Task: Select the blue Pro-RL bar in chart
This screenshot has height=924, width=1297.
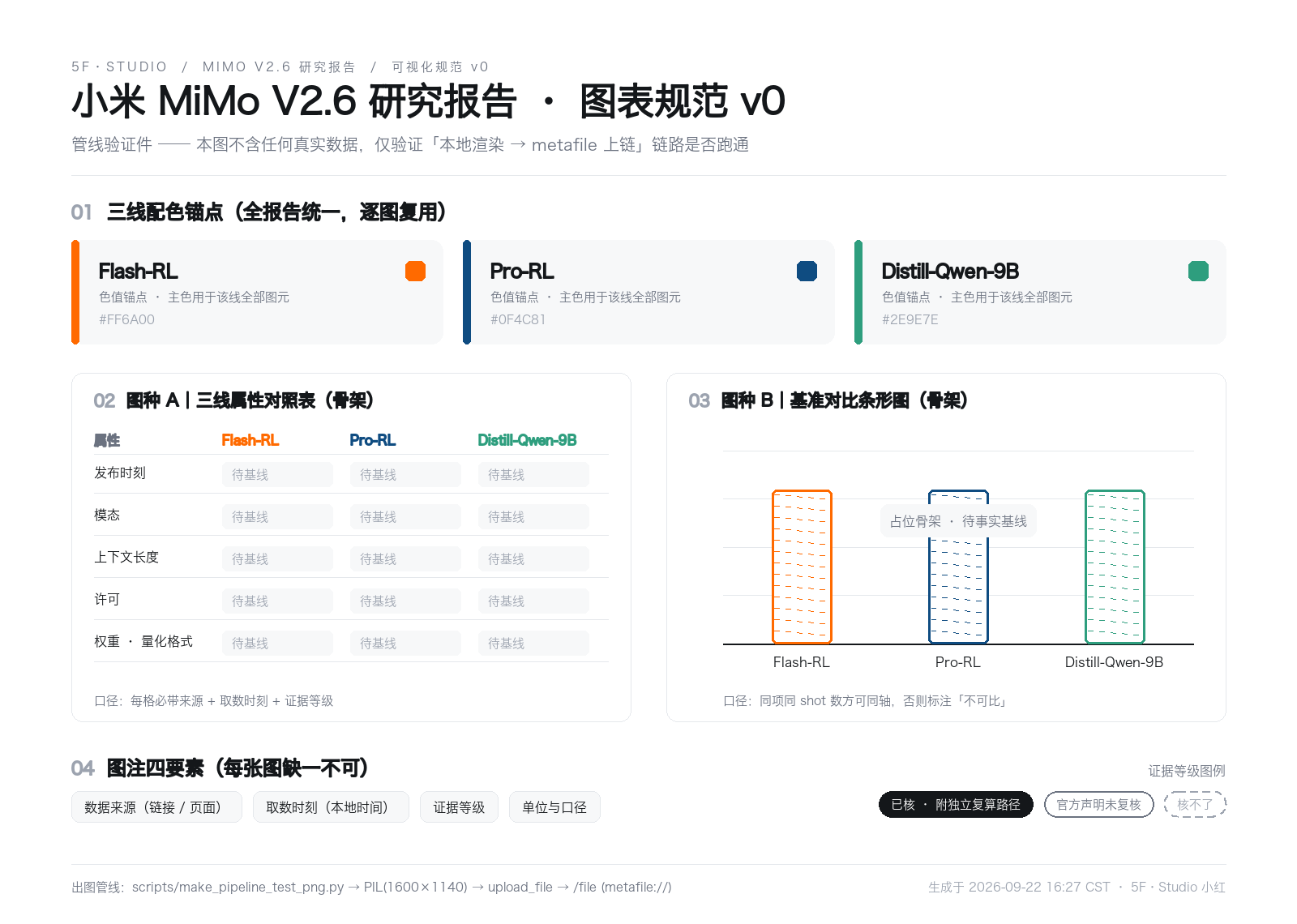Action: 958,567
